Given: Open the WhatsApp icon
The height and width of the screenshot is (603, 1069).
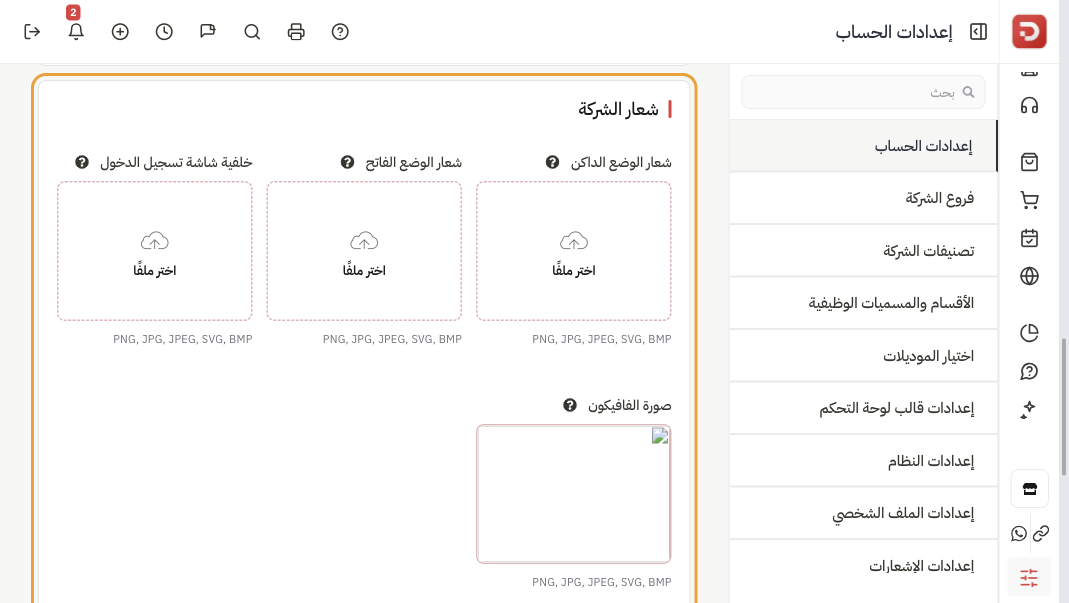Looking at the screenshot, I should 1019,533.
